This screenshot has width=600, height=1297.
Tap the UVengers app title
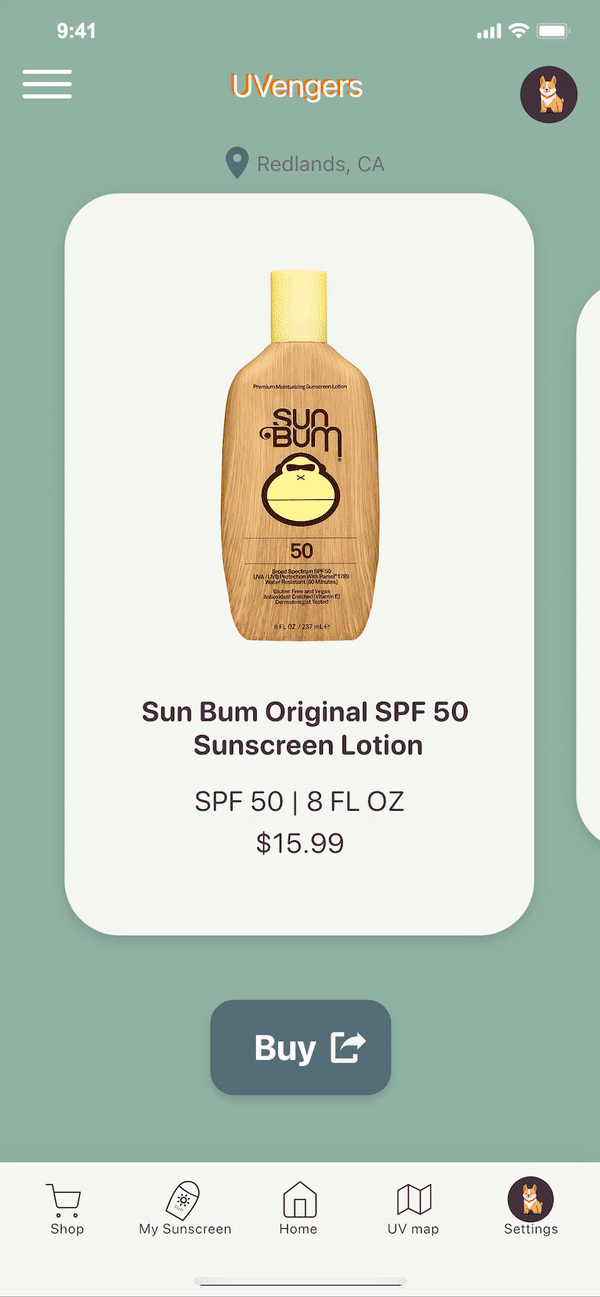click(297, 86)
